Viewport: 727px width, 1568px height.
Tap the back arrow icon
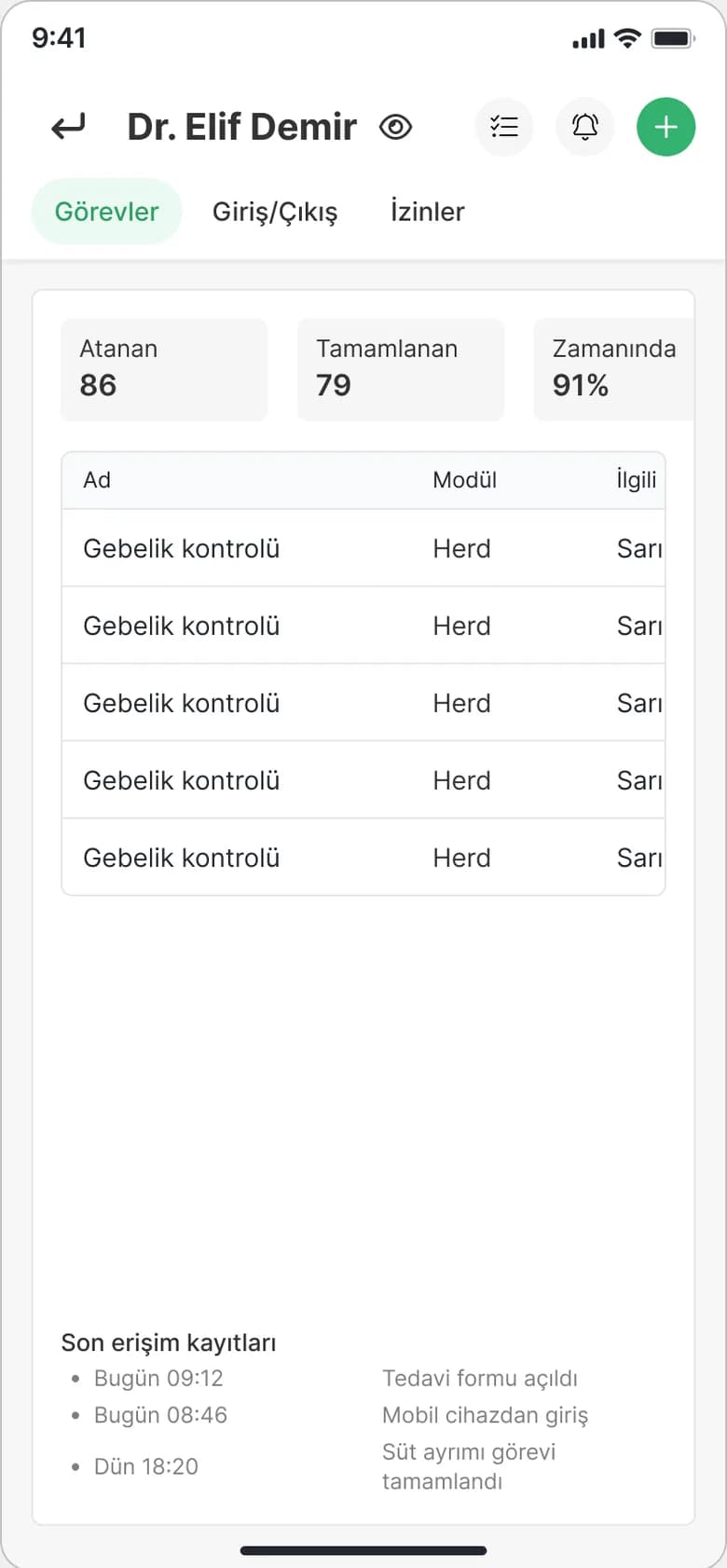click(68, 126)
